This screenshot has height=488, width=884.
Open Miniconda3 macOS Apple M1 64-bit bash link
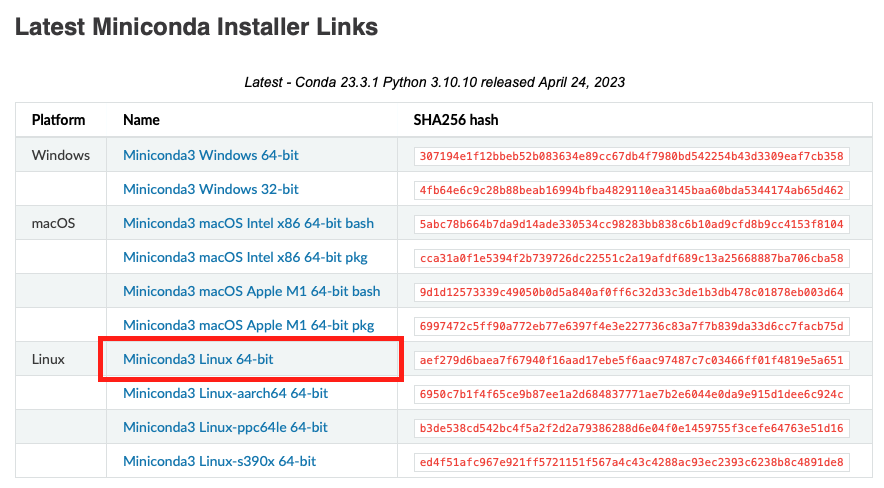pyautogui.click(x=251, y=291)
